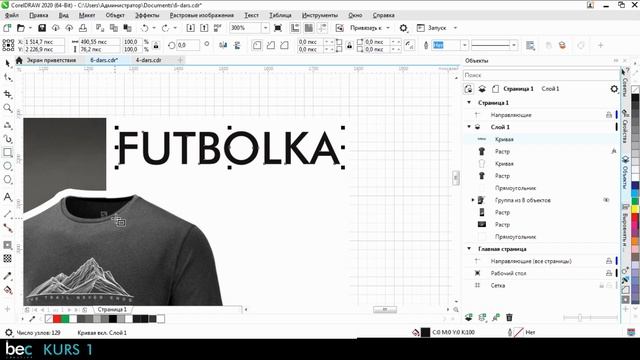Toggle lock ratio padlock near scale fields
Viewport: 640px width, 360px height.
(156, 45)
